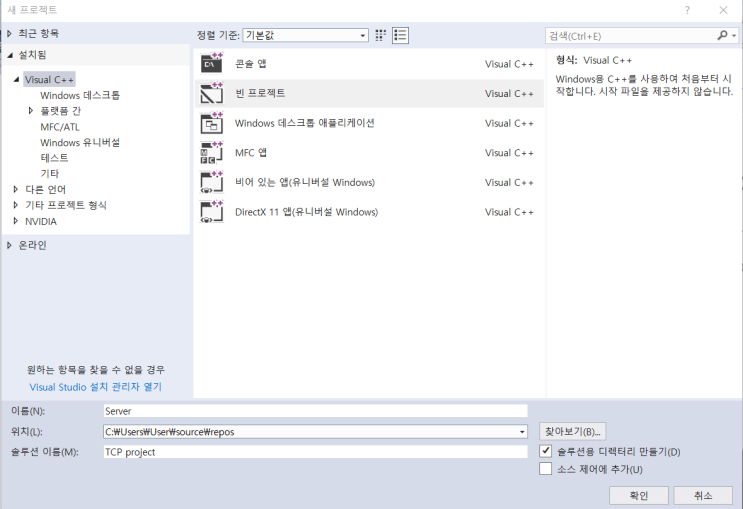This screenshot has height=509, width=743.
Task: Open the 위치 path dropdown arrow
Action: (522, 432)
